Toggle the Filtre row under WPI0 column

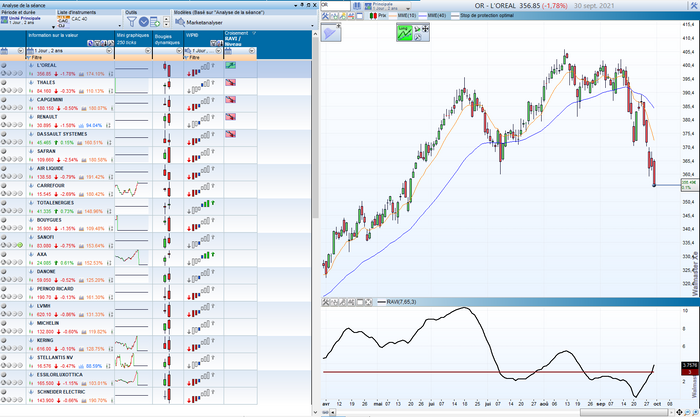[x=204, y=58]
